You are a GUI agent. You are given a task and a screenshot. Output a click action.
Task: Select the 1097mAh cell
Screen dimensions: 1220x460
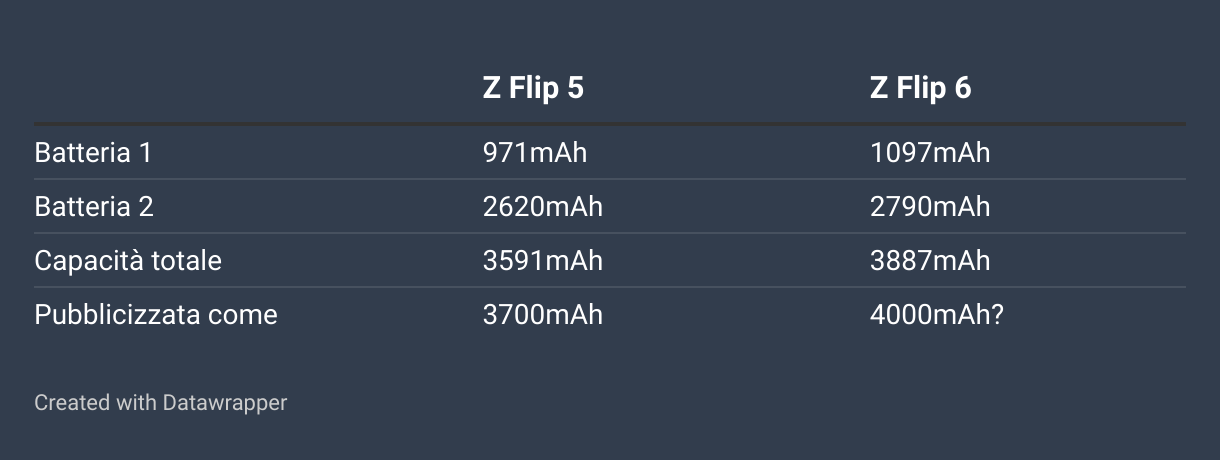pos(930,153)
